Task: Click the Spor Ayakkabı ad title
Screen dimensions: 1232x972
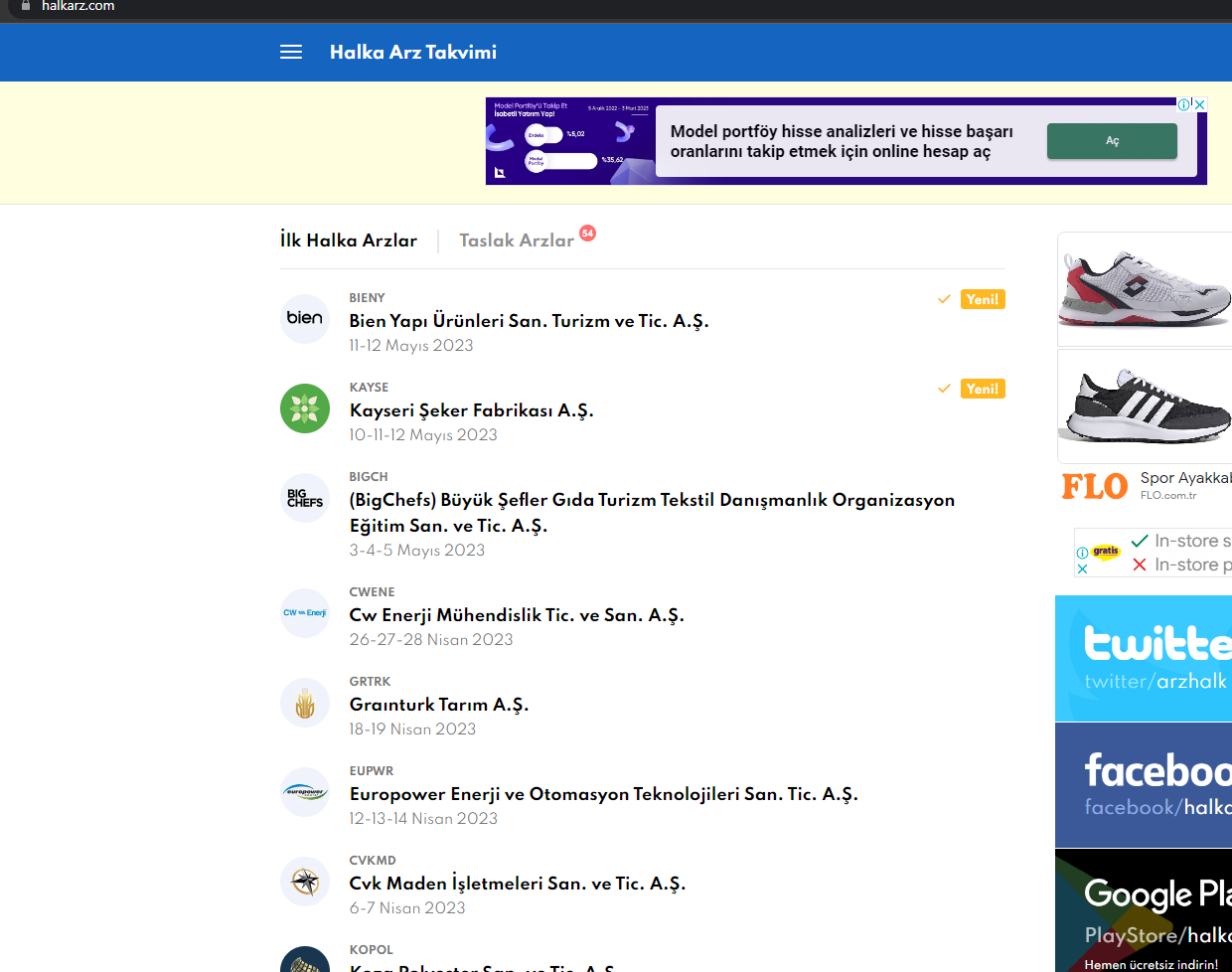Action: pos(1185,478)
